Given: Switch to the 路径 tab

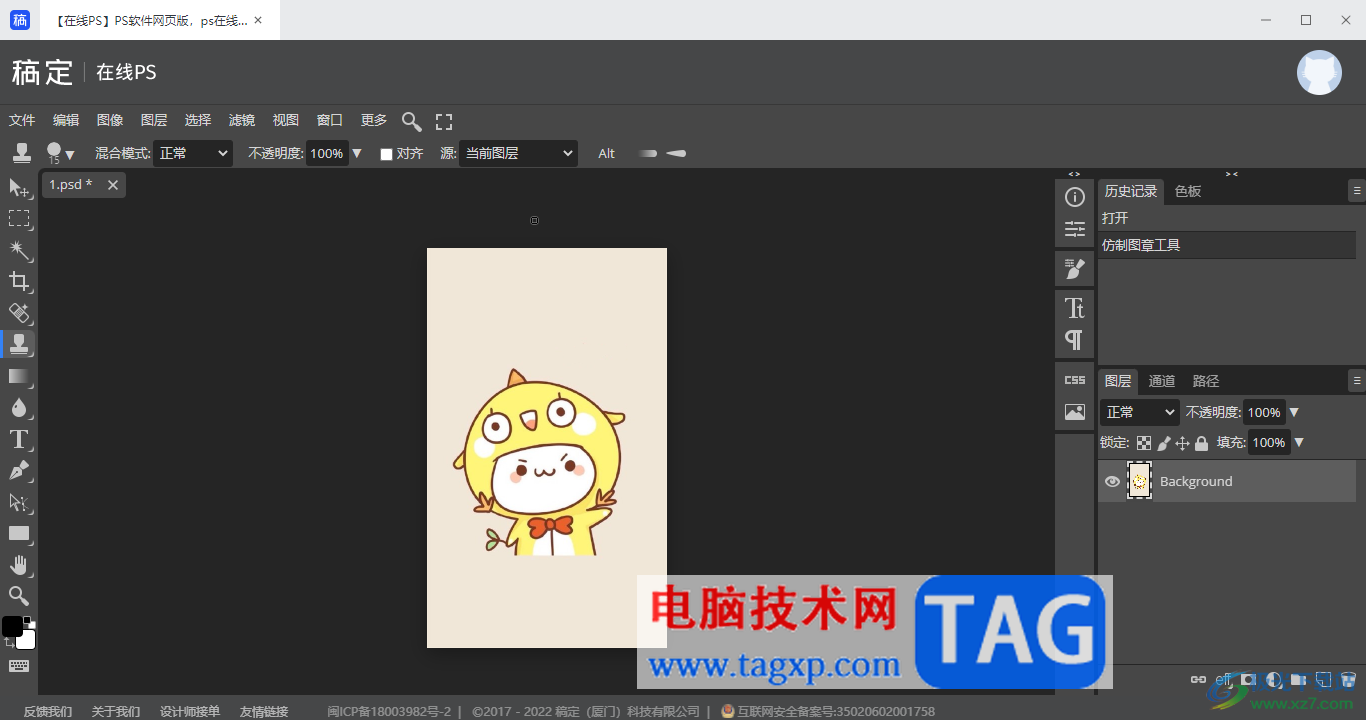Looking at the screenshot, I should pyautogui.click(x=1206, y=381).
